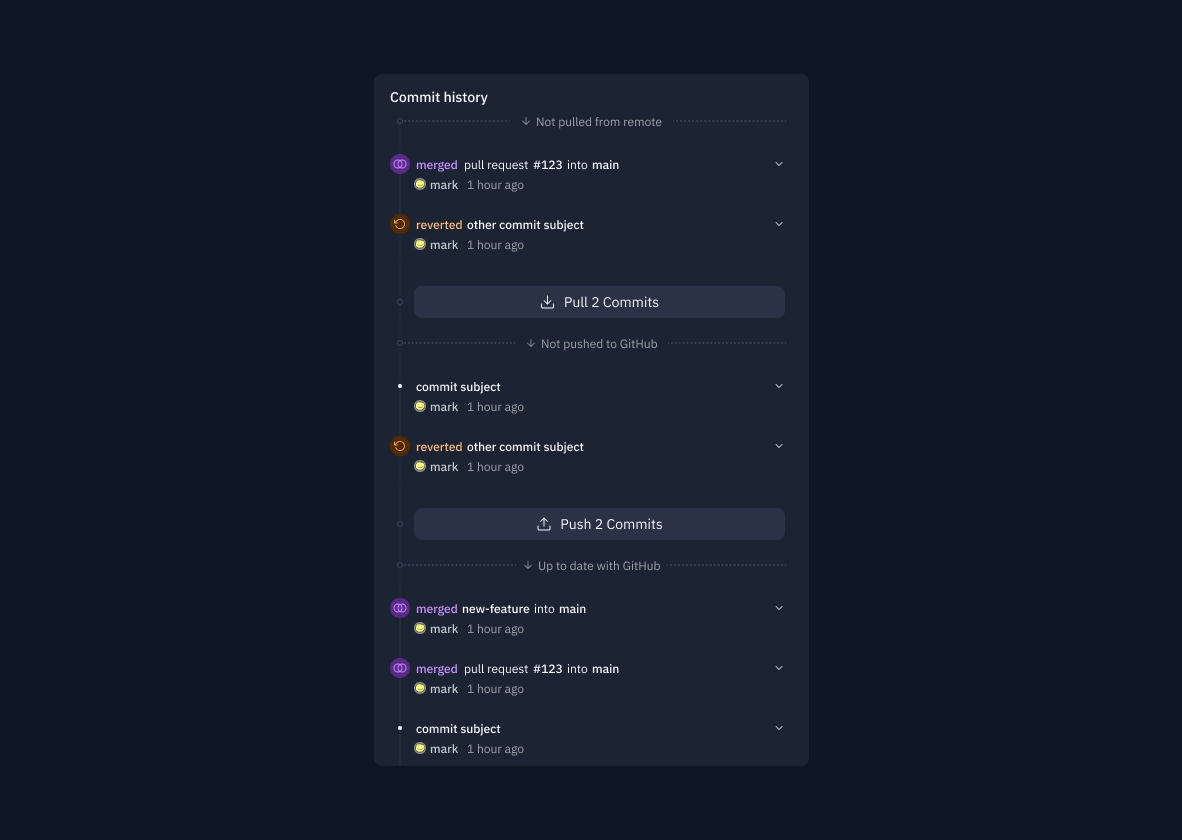Click the upload icon inside Push 2 Commits
The height and width of the screenshot is (840, 1182).
point(543,523)
